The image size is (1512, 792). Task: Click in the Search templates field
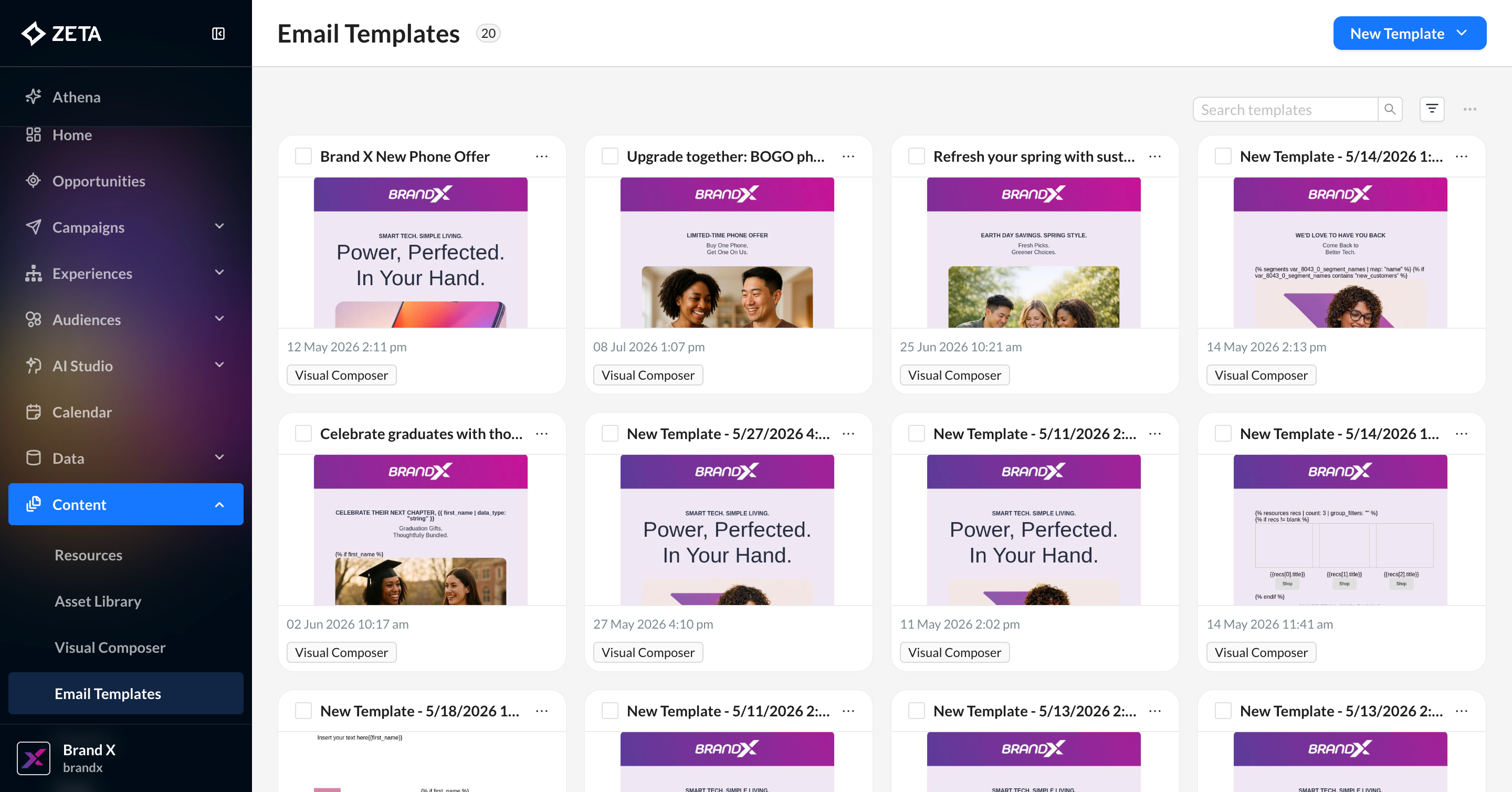pyautogui.click(x=1285, y=109)
